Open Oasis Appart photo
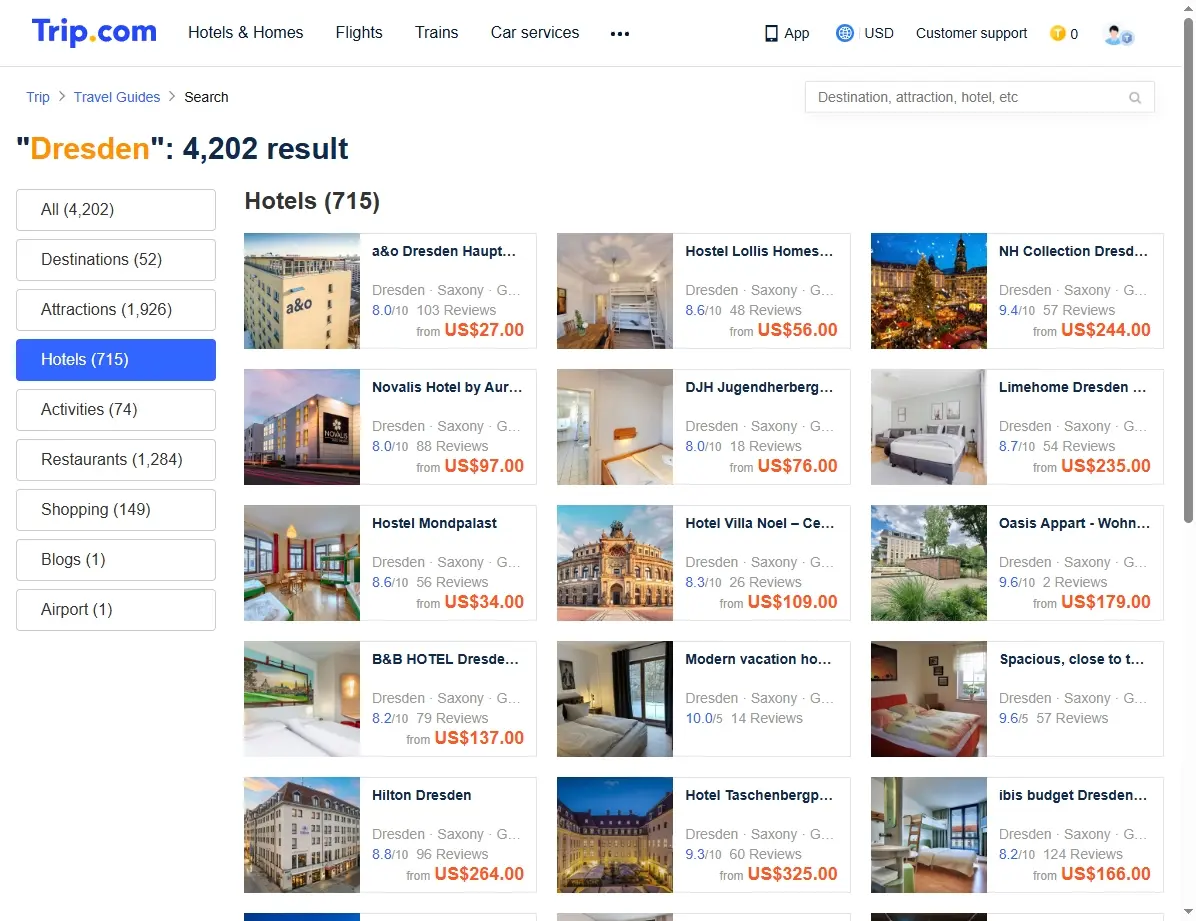This screenshot has width=1196, height=921. pos(928,562)
